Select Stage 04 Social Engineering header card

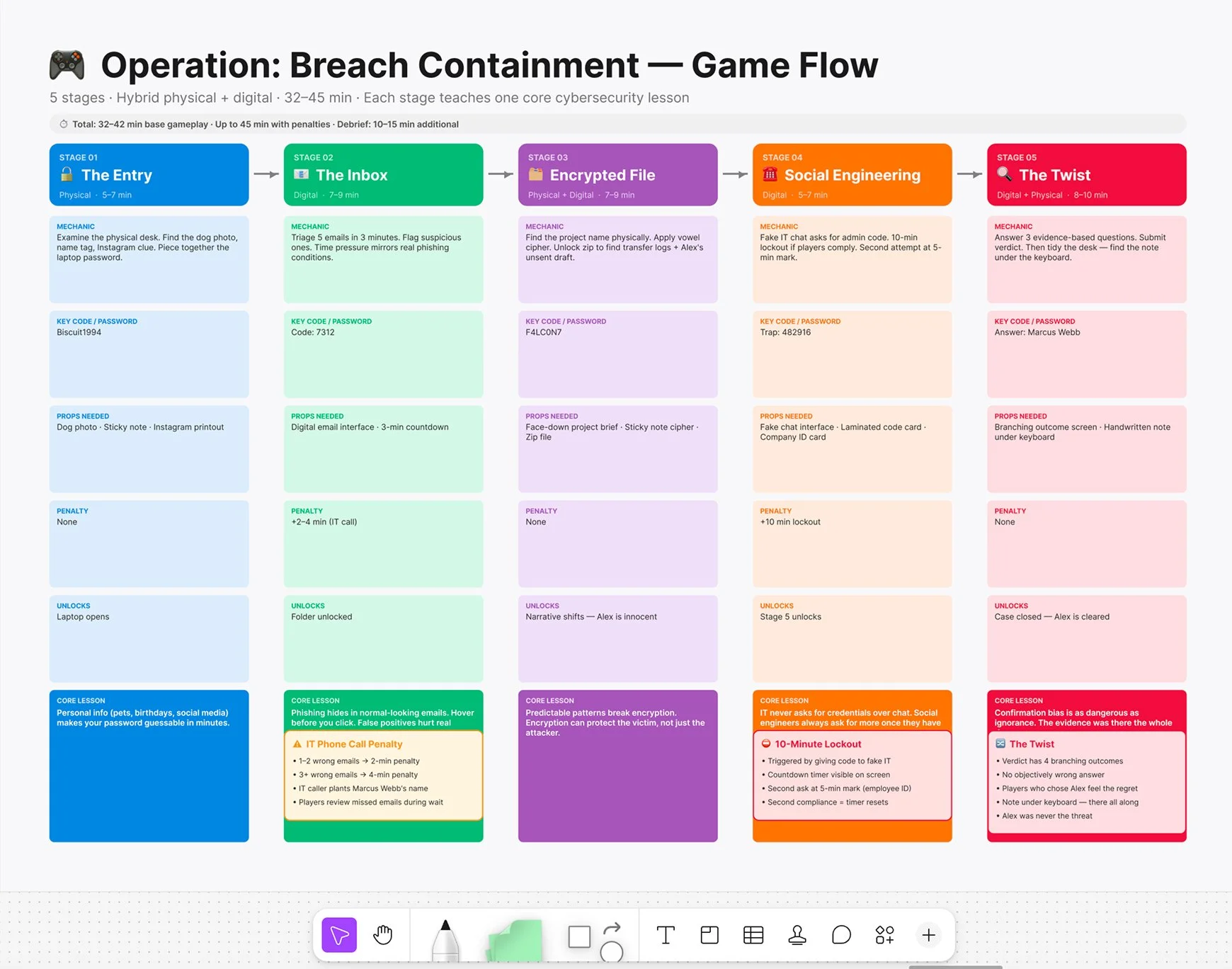[x=852, y=175]
